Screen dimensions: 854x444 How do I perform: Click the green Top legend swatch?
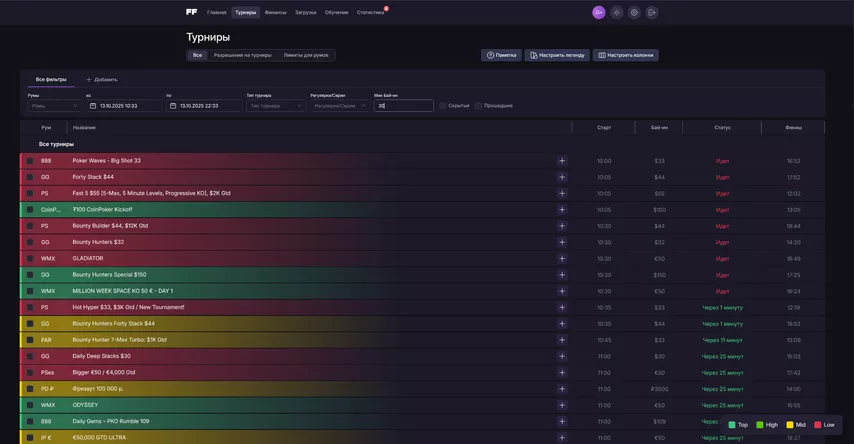pos(732,425)
